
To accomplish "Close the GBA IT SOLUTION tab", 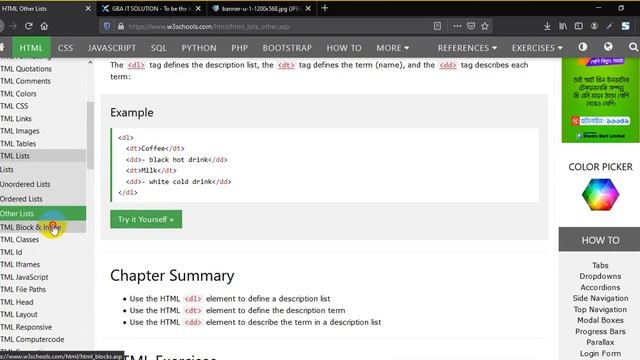I will coord(198,8).
